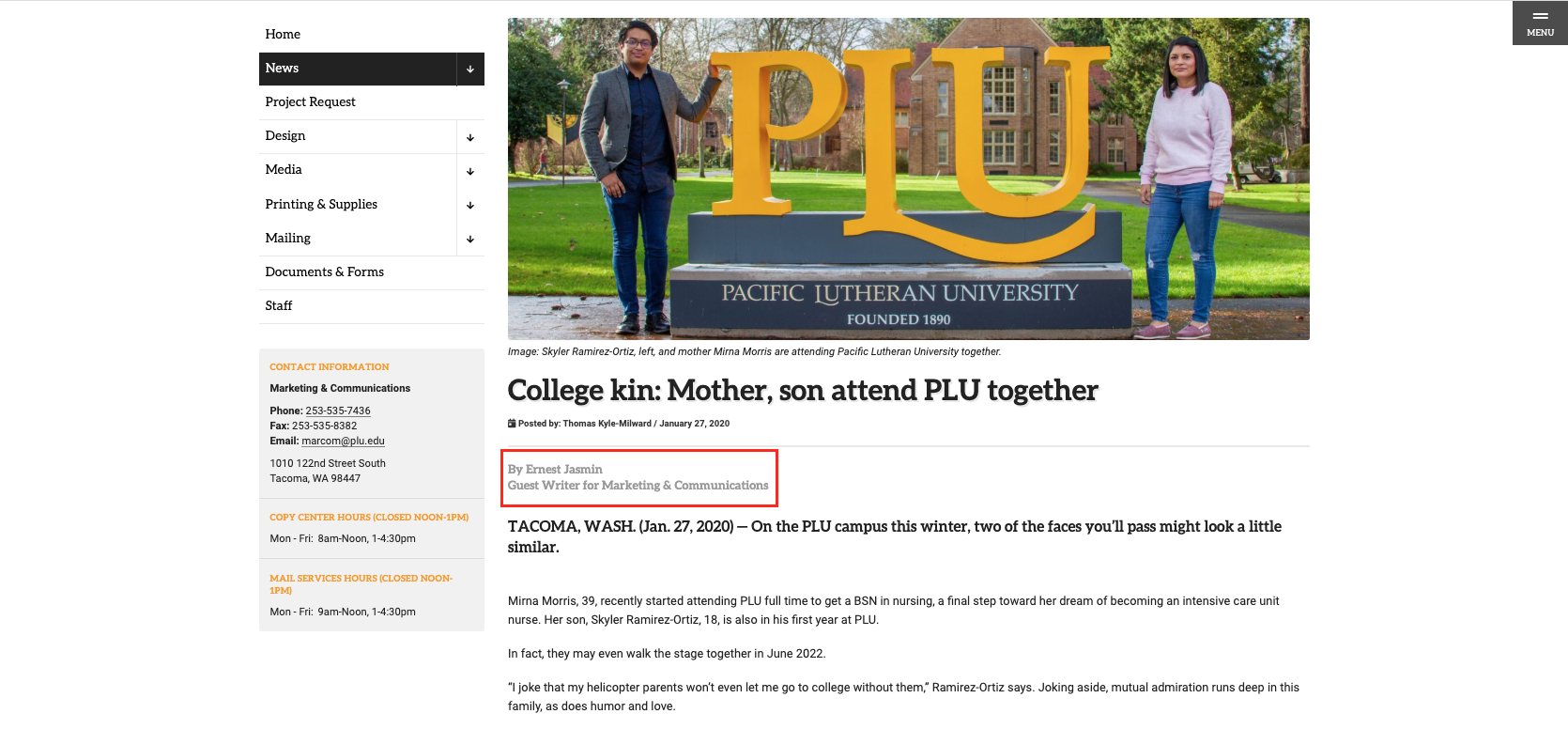Call phone number 253-535-7436 link

(338, 411)
